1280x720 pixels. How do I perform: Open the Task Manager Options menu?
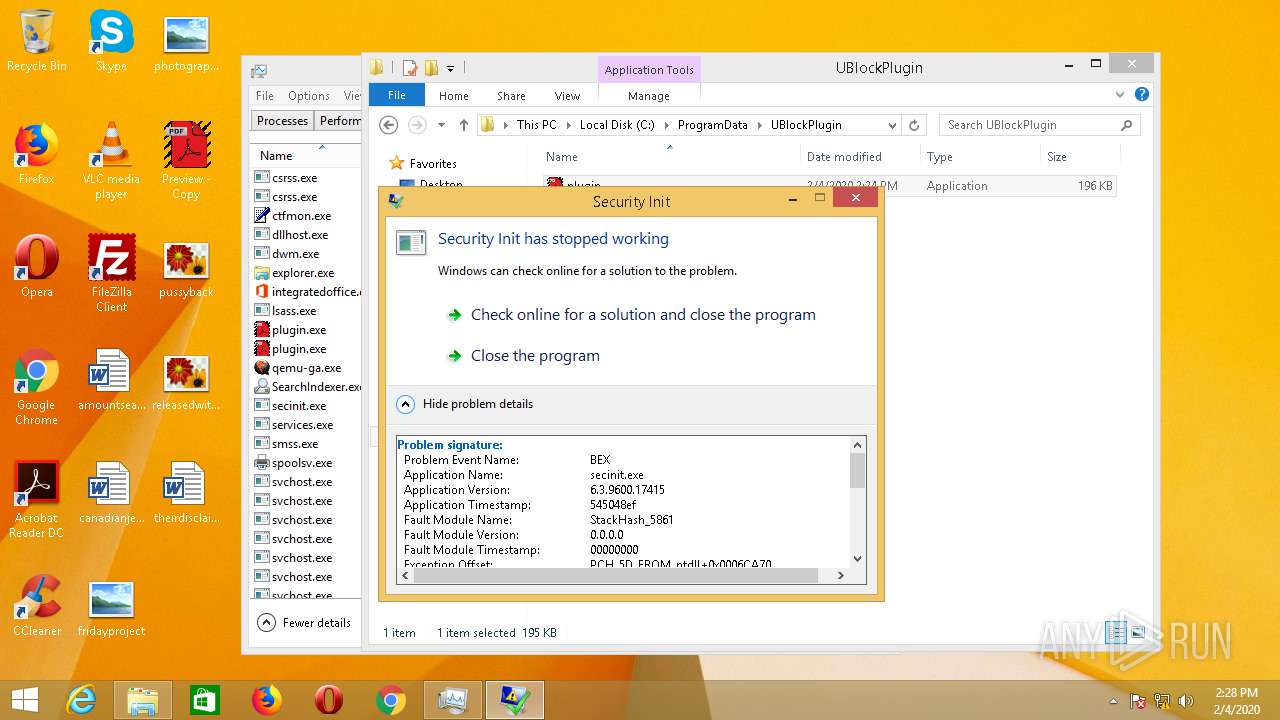click(x=309, y=96)
